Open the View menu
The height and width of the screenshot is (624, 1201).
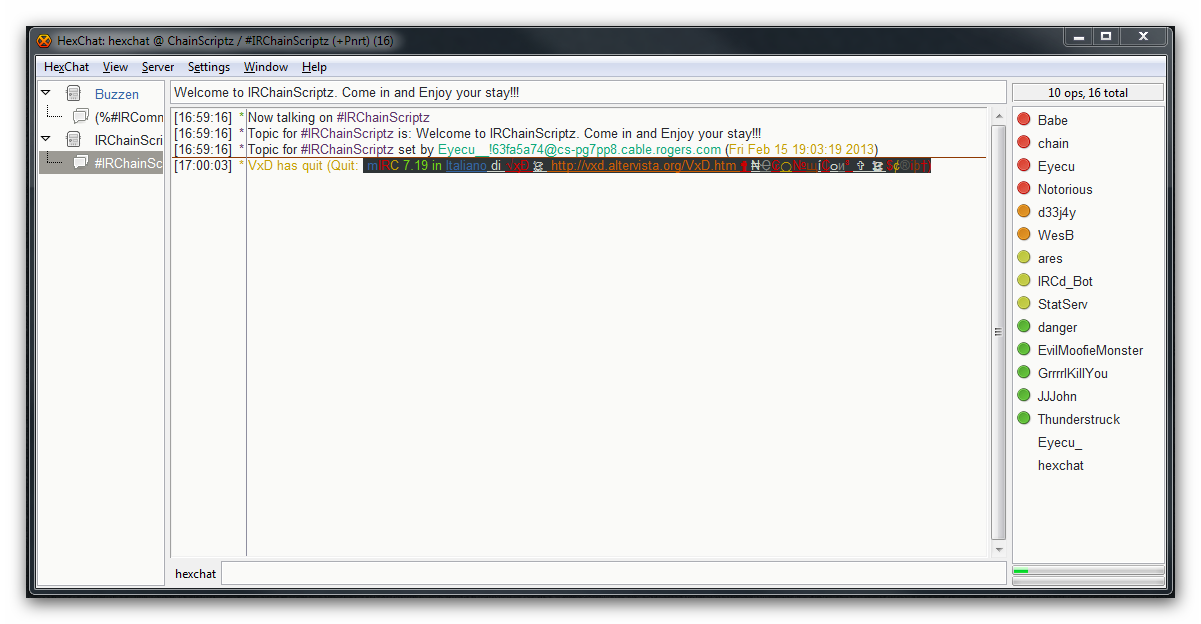115,67
